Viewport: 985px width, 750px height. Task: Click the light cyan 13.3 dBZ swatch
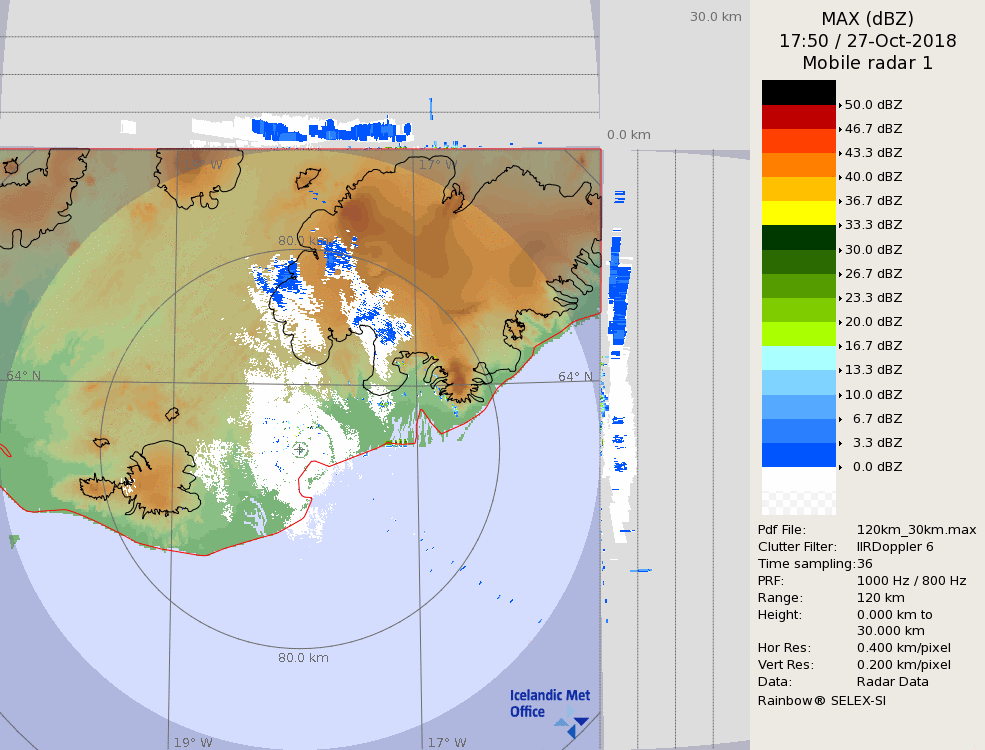click(x=798, y=358)
